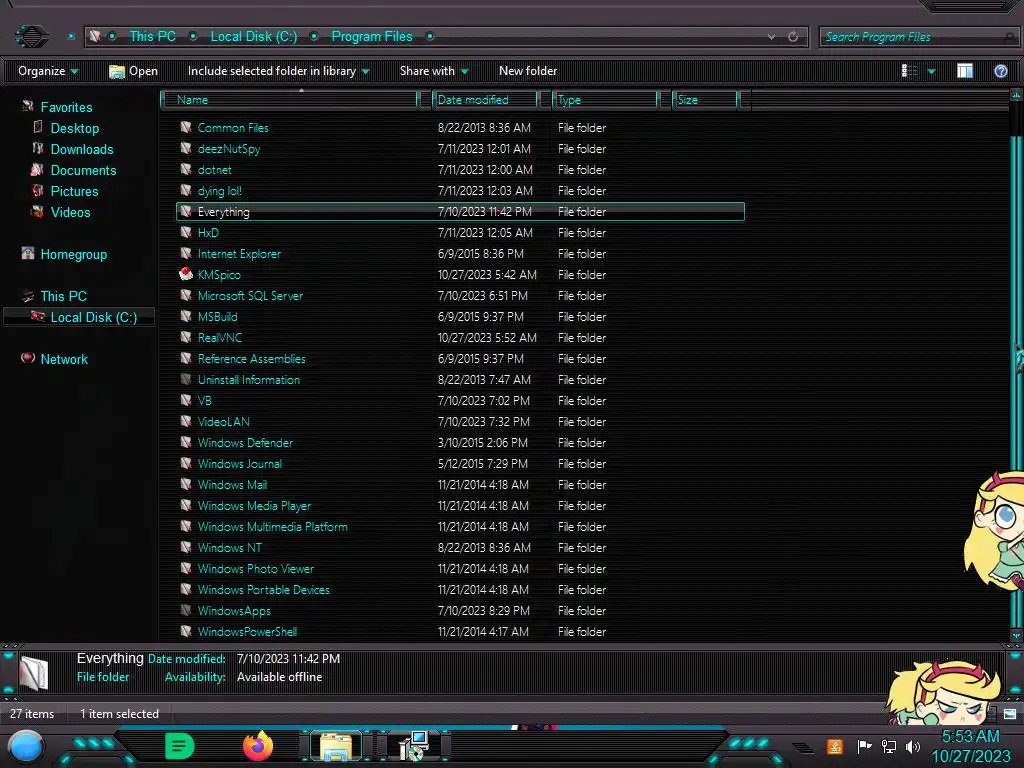Click the change view icon
1024x768 pixels.
[x=909, y=71]
